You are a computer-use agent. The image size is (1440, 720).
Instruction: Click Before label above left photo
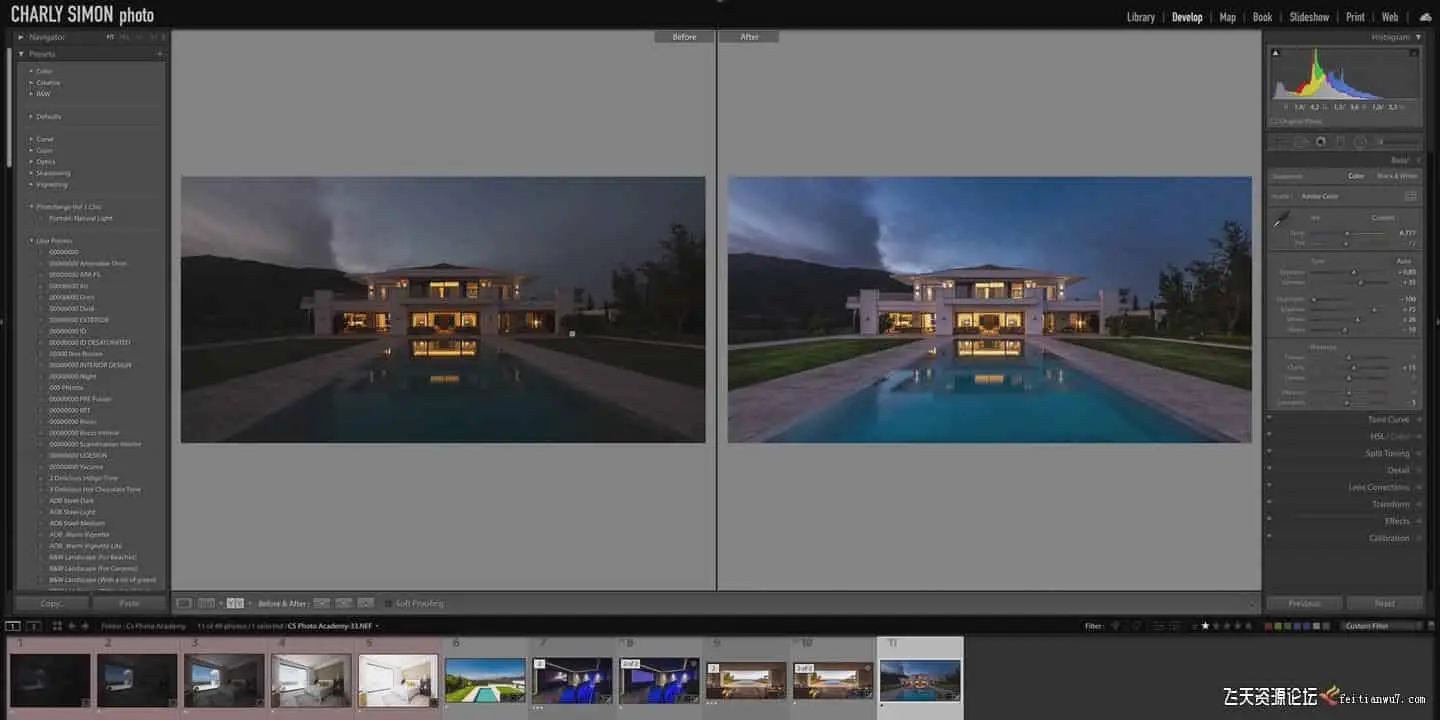pyautogui.click(x=684, y=37)
